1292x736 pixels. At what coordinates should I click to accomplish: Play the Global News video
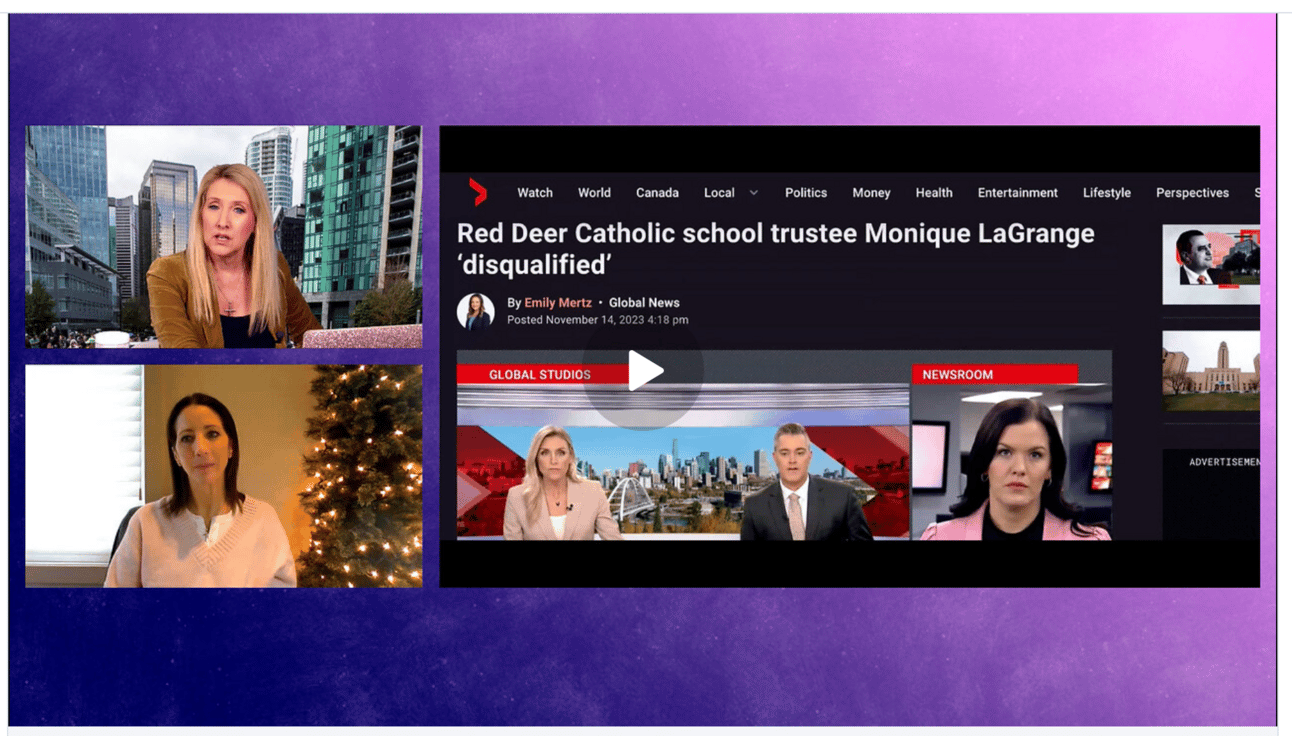(x=644, y=371)
